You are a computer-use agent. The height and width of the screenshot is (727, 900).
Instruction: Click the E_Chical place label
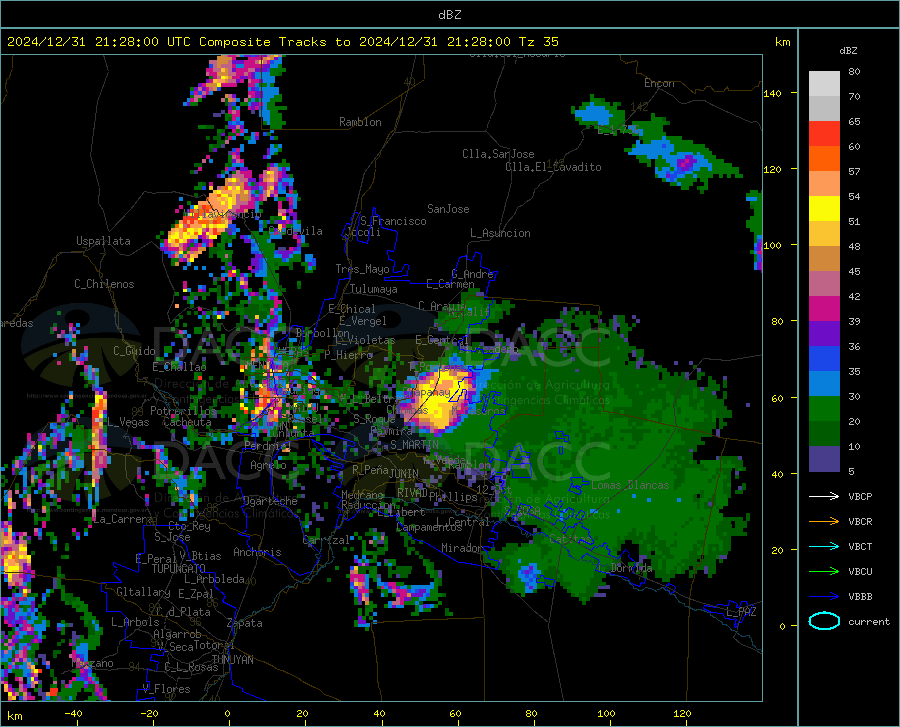click(x=351, y=309)
